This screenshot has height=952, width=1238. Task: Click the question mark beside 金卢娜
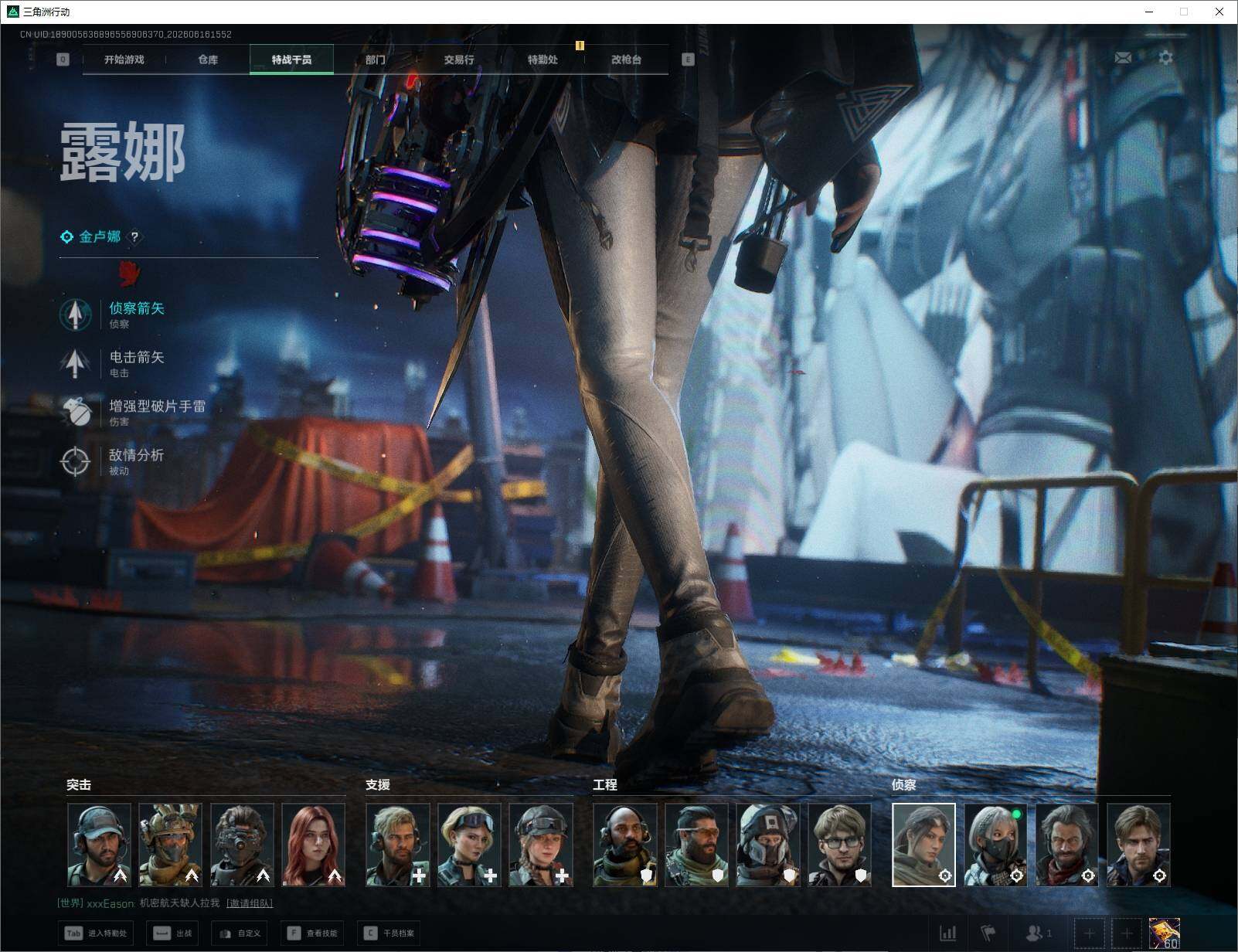coord(134,237)
